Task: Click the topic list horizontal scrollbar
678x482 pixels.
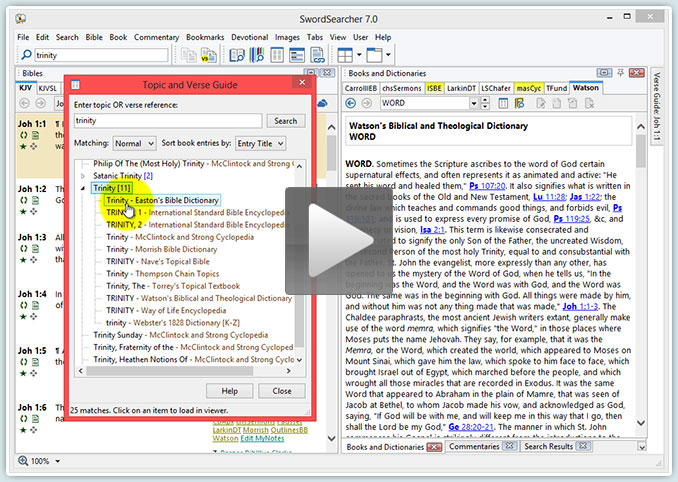Action: coord(170,371)
